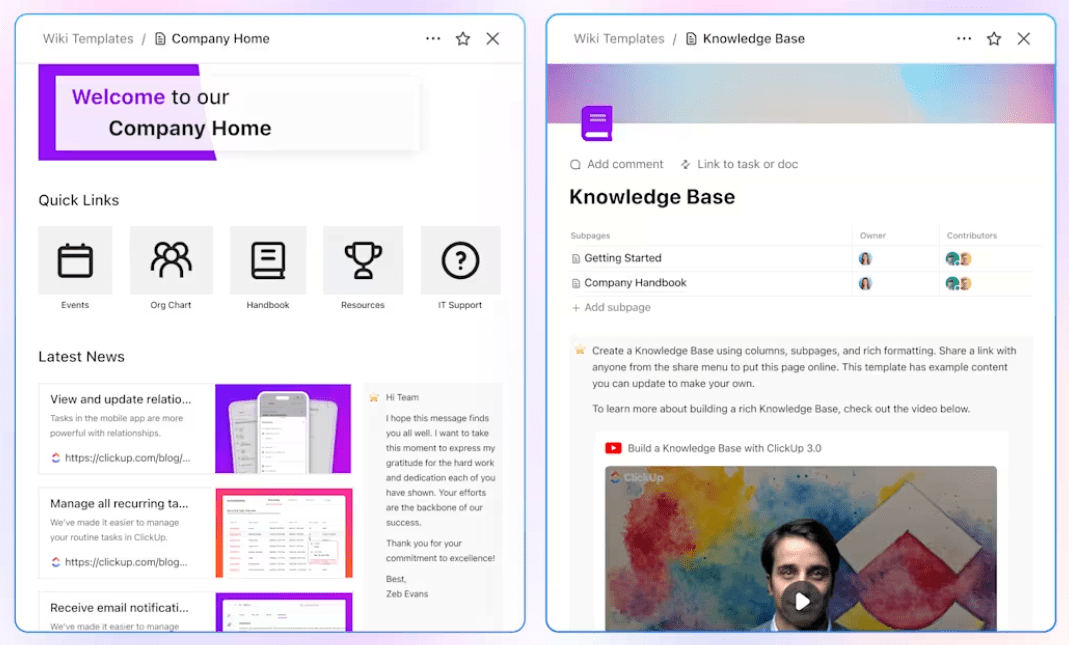Play the Knowledge Base video
Viewport: 1069px width, 645px height.
[802, 601]
